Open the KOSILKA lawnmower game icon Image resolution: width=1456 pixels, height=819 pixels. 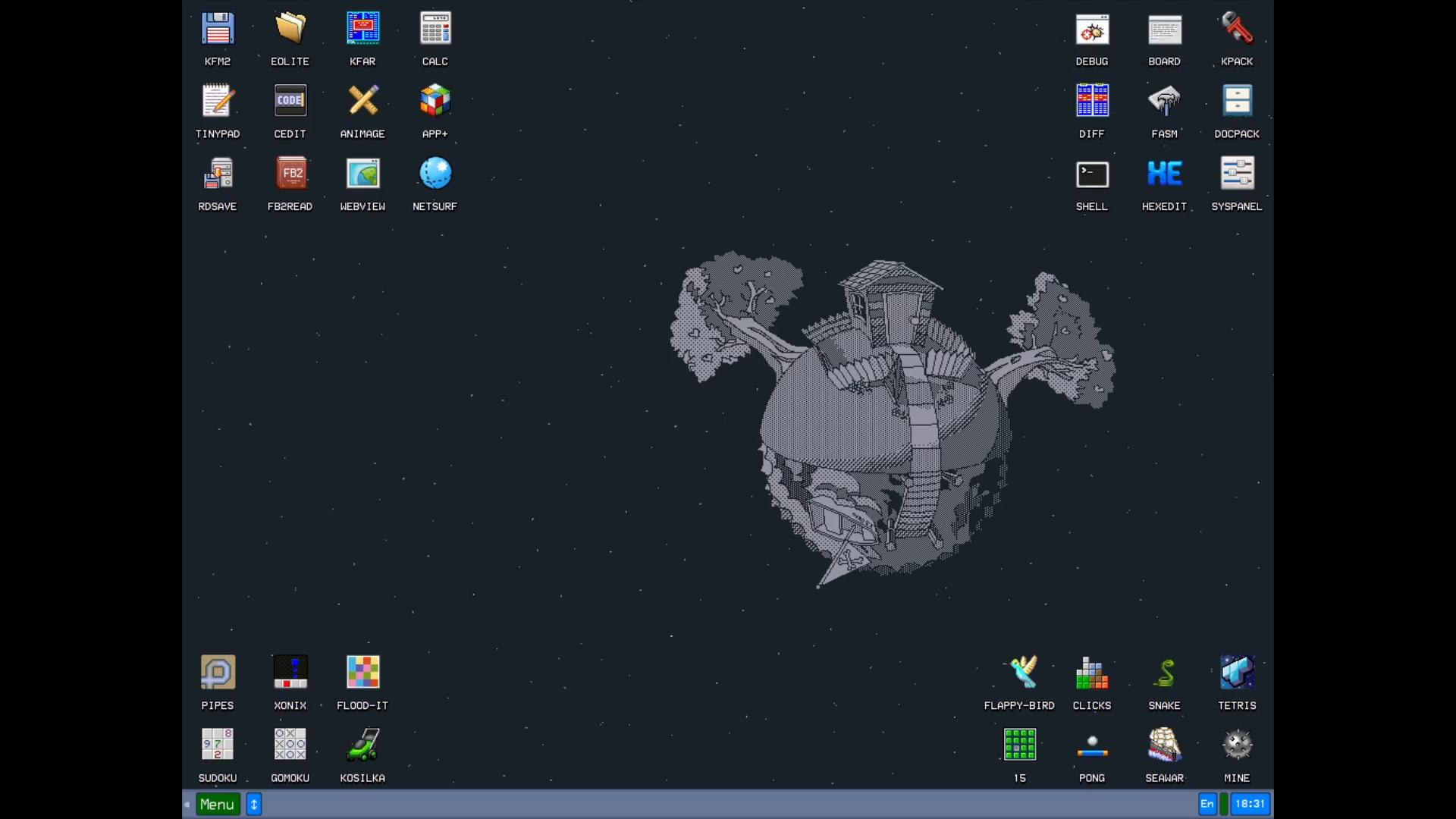point(362,745)
